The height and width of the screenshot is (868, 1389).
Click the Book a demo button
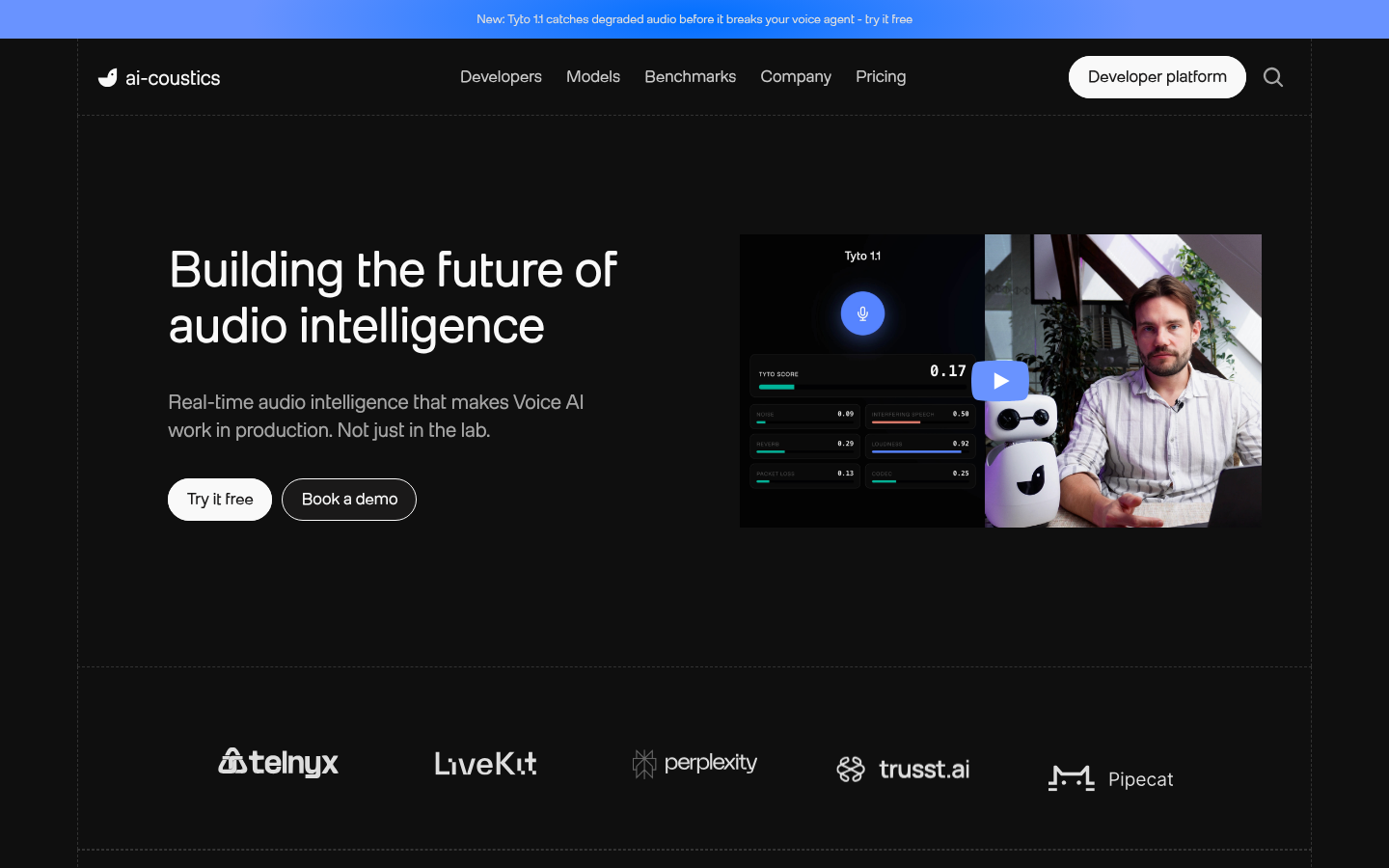(349, 500)
